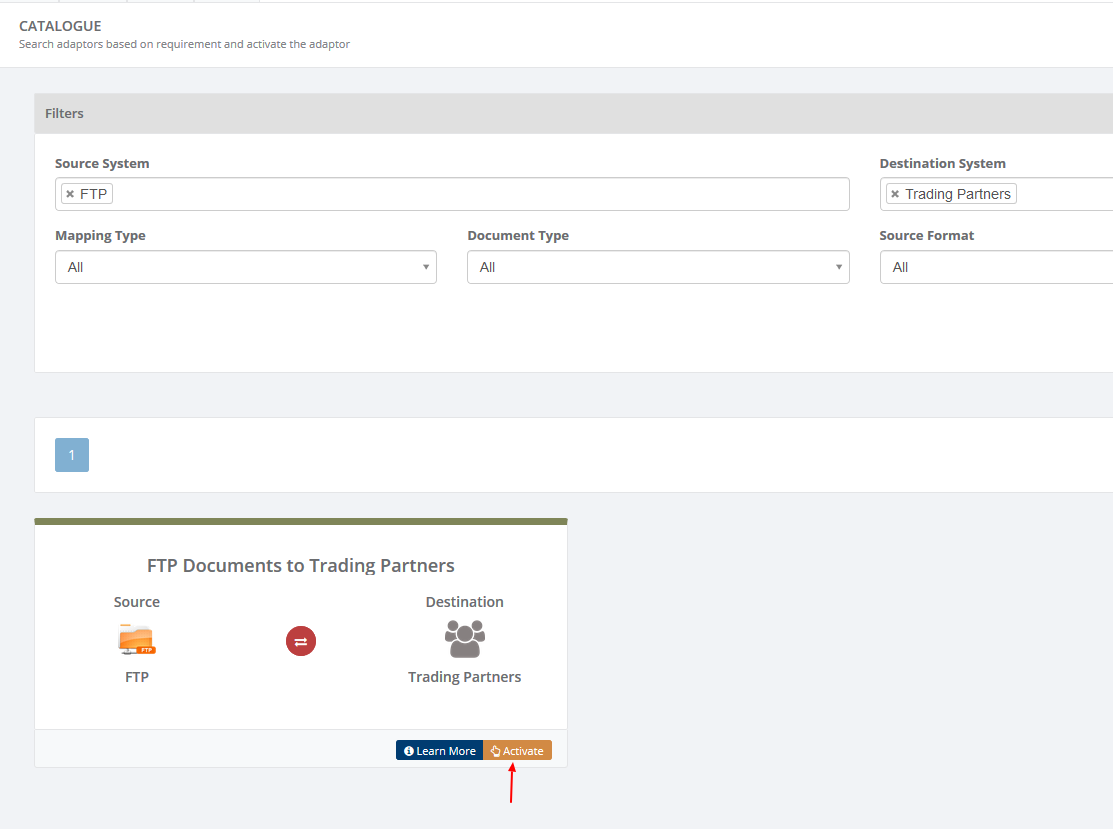This screenshot has height=829, width=1113.
Task: Click the Mapping Type label
Action: pos(100,236)
